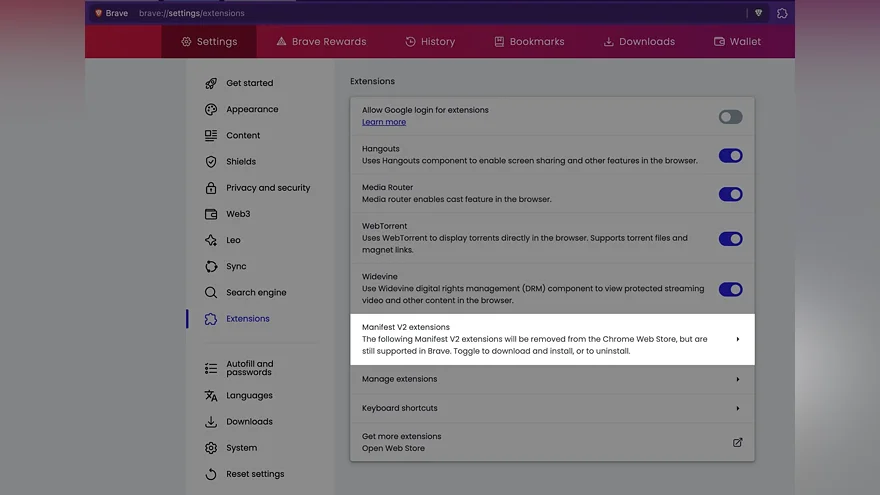This screenshot has height=495, width=880.
Task: Click the Widevine title text
Action: point(380,277)
